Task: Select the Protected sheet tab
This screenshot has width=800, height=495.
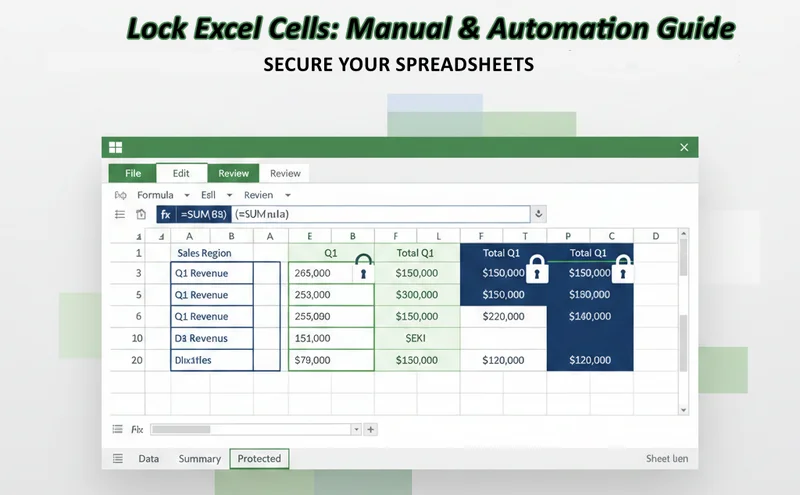Action: 259,458
